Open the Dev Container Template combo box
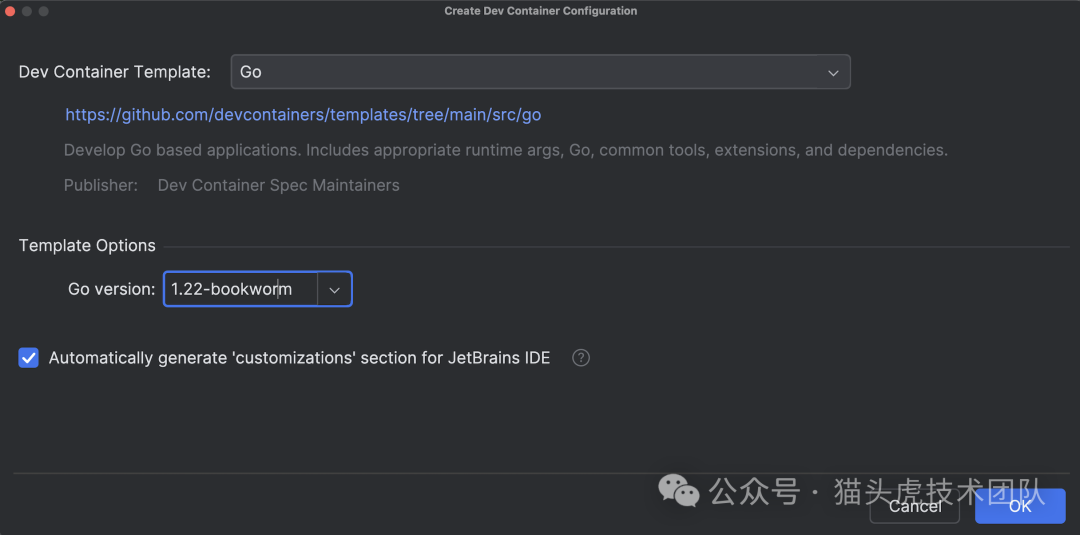Viewport: 1080px width, 535px height. point(540,72)
